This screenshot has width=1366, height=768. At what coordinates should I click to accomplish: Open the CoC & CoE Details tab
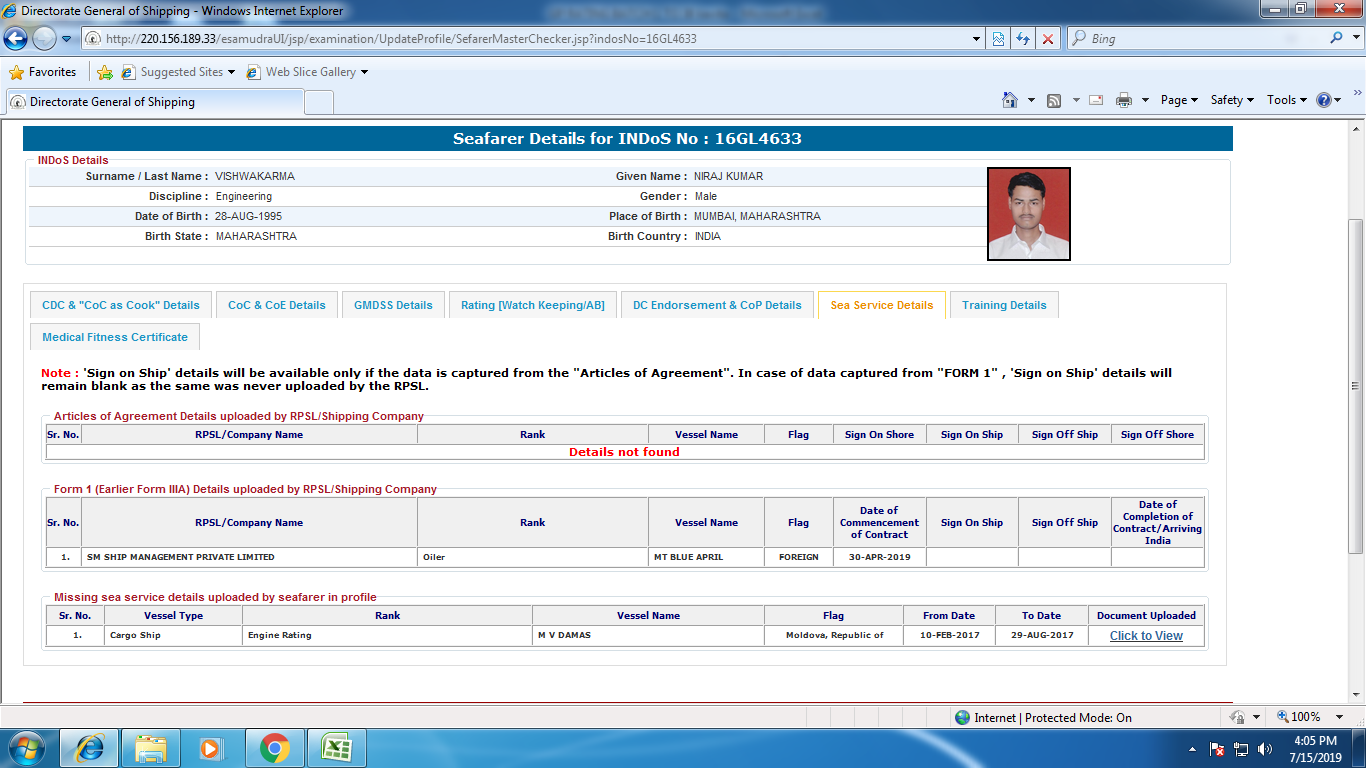point(277,305)
